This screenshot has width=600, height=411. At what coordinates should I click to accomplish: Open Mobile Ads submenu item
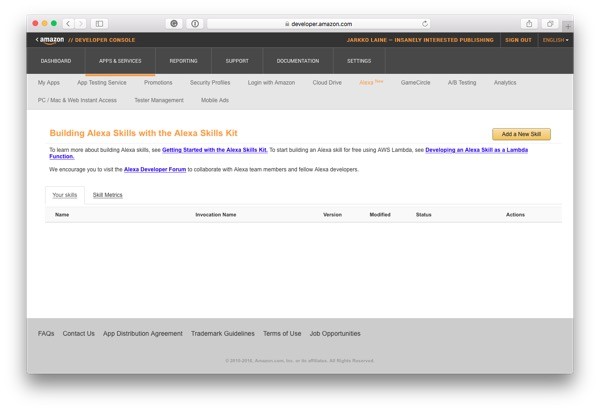click(215, 100)
